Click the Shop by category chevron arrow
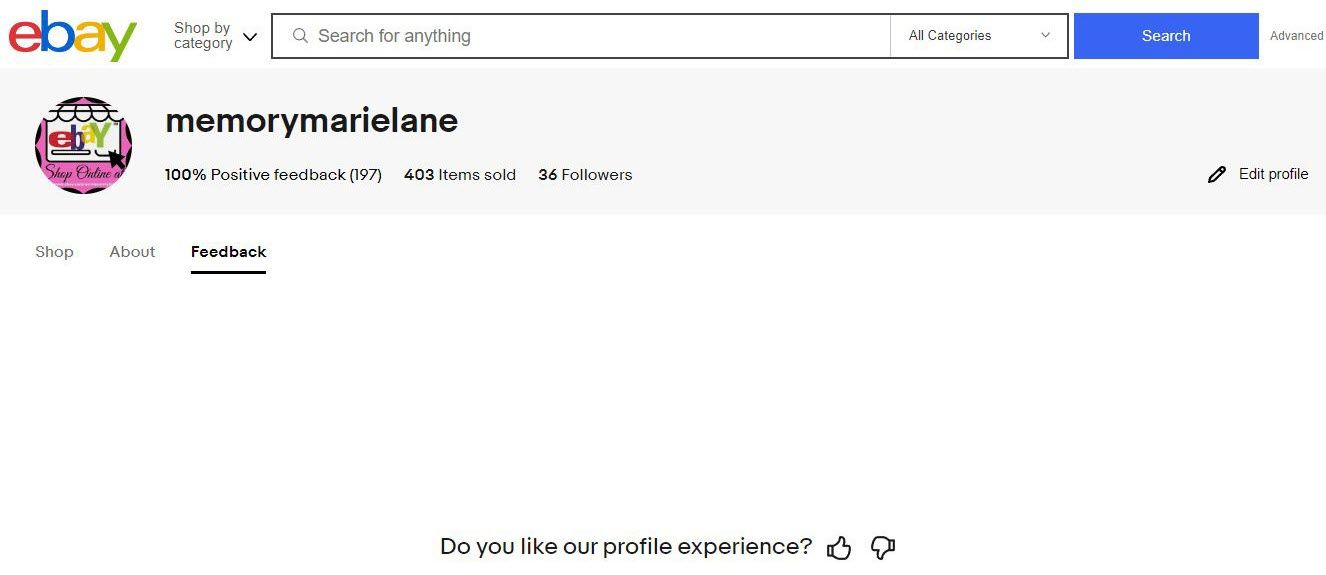 pyautogui.click(x=250, y=37)
